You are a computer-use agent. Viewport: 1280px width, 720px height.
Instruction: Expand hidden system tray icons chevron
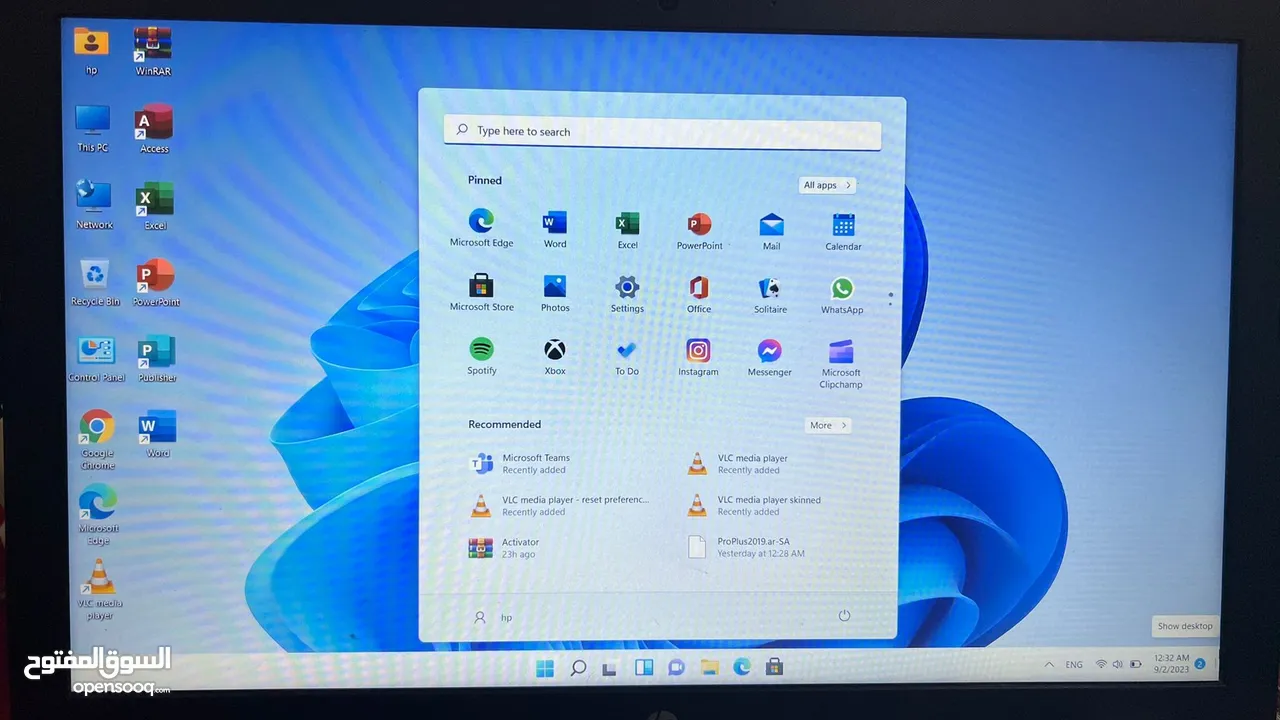point(1049,664)
